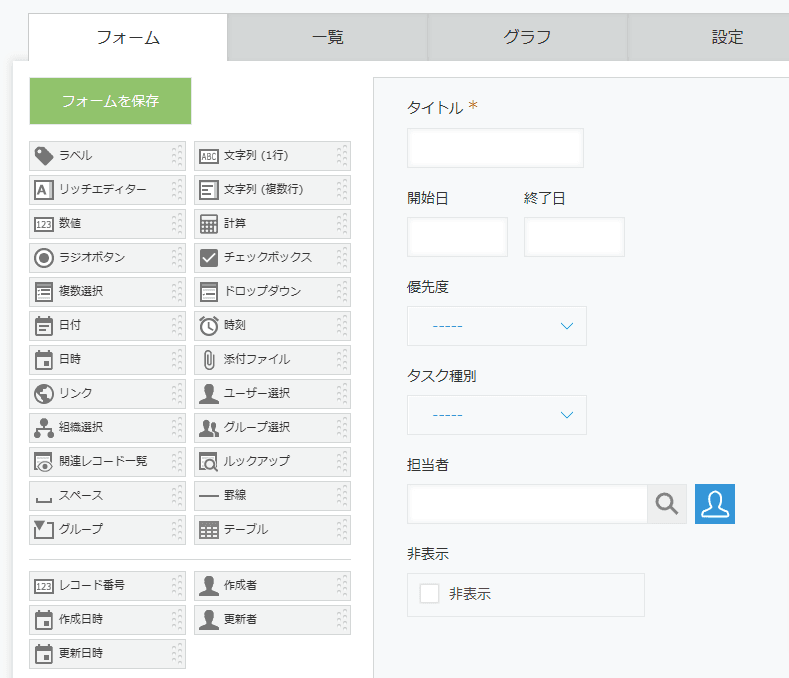Click the タイトル text field
This screenshot has height=678, width=789.
tap(495, 147)
